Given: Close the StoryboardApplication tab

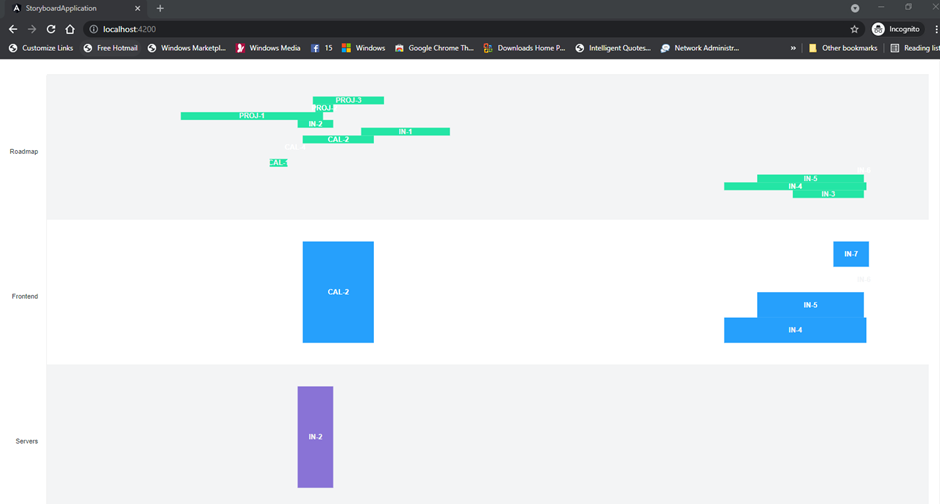Looking at the screenshot, I should (137, 8).
